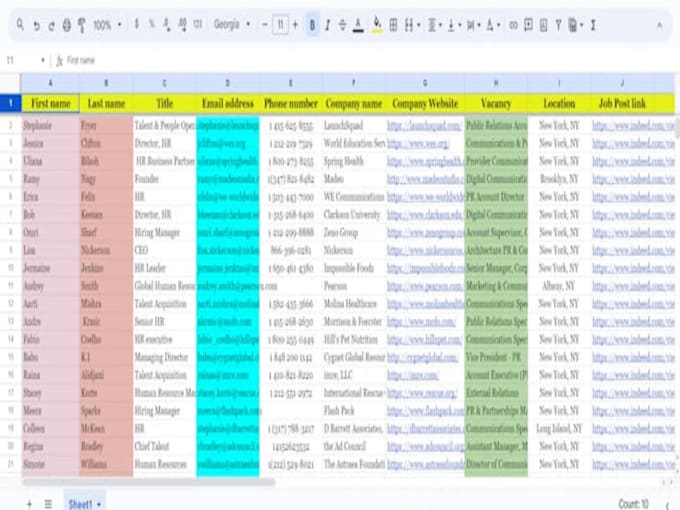Image resolution: width=680 pixels, height=510 pixels.
Task: Open the text rotation dropdown
Action: pyautogui.click(x=493, y=25)
